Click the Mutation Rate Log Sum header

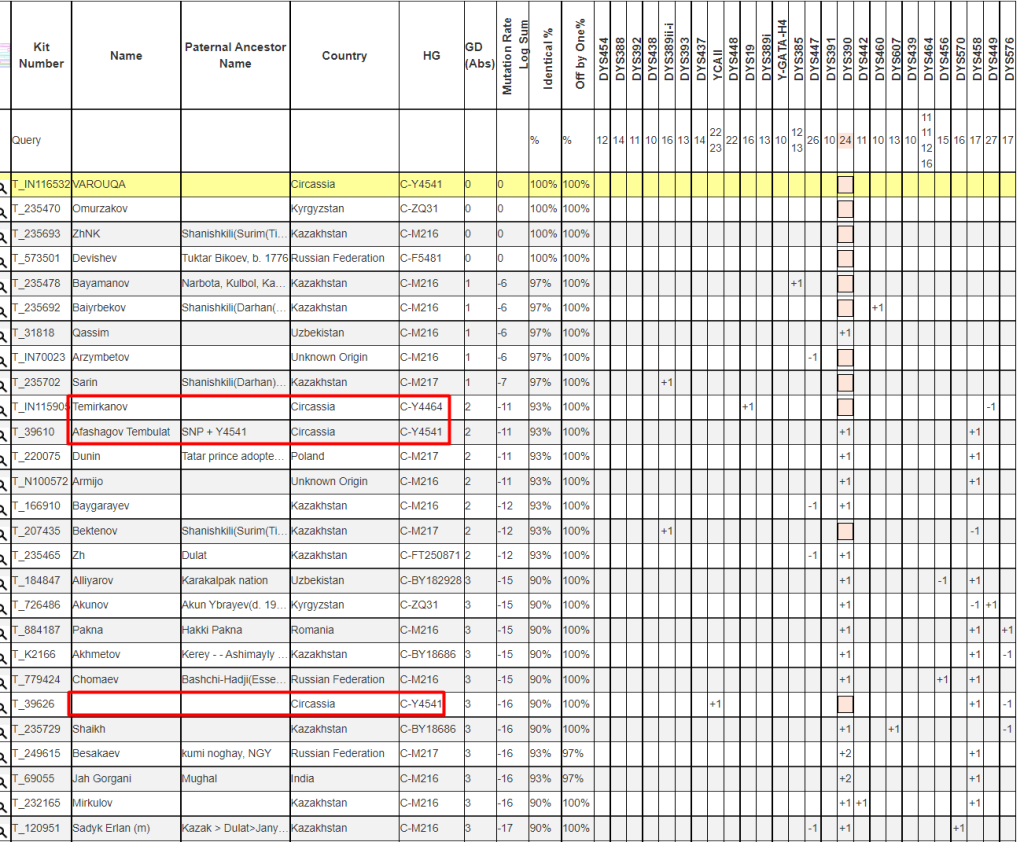515,56
